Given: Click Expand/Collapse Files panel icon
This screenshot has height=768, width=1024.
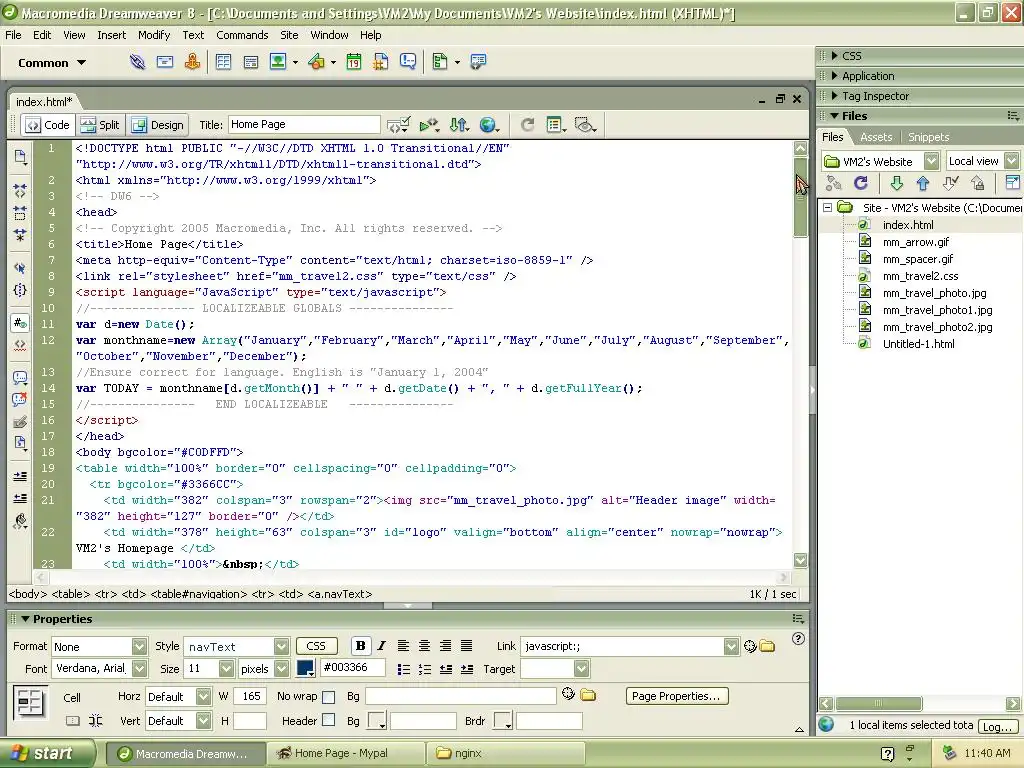Looking at the screenshot, I should (x=1012, y=184).
